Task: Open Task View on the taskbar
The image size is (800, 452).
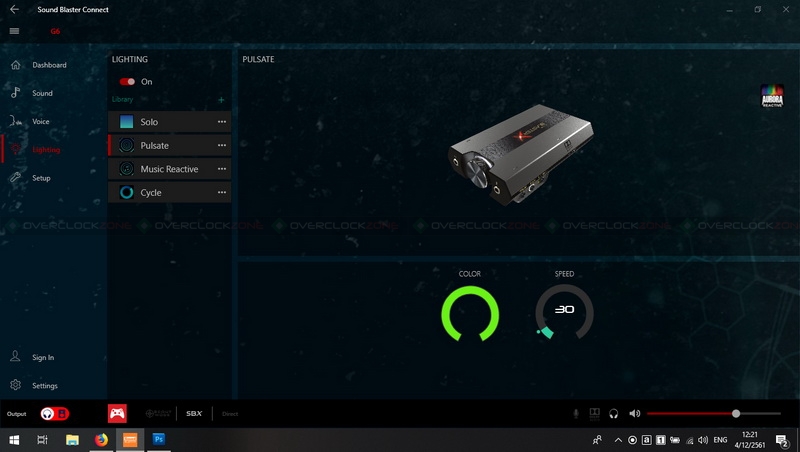Action: click(x=42, y=440)
